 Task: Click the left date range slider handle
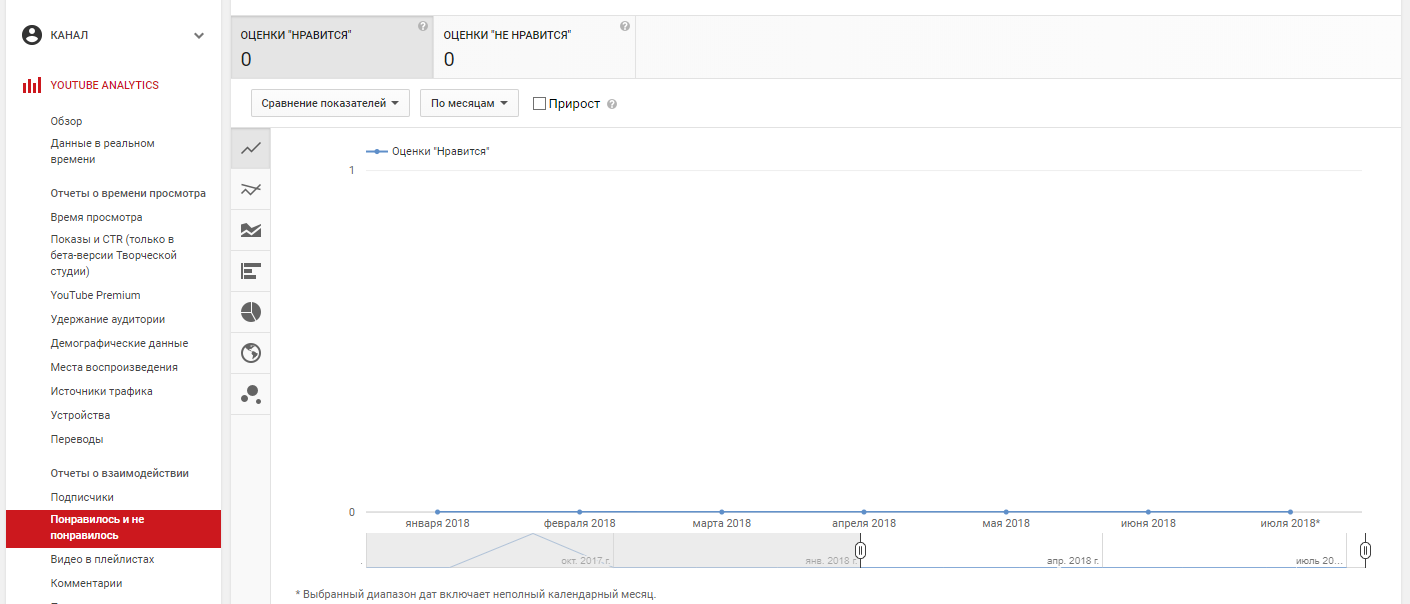pyautogui.click(x=860, y=550)
